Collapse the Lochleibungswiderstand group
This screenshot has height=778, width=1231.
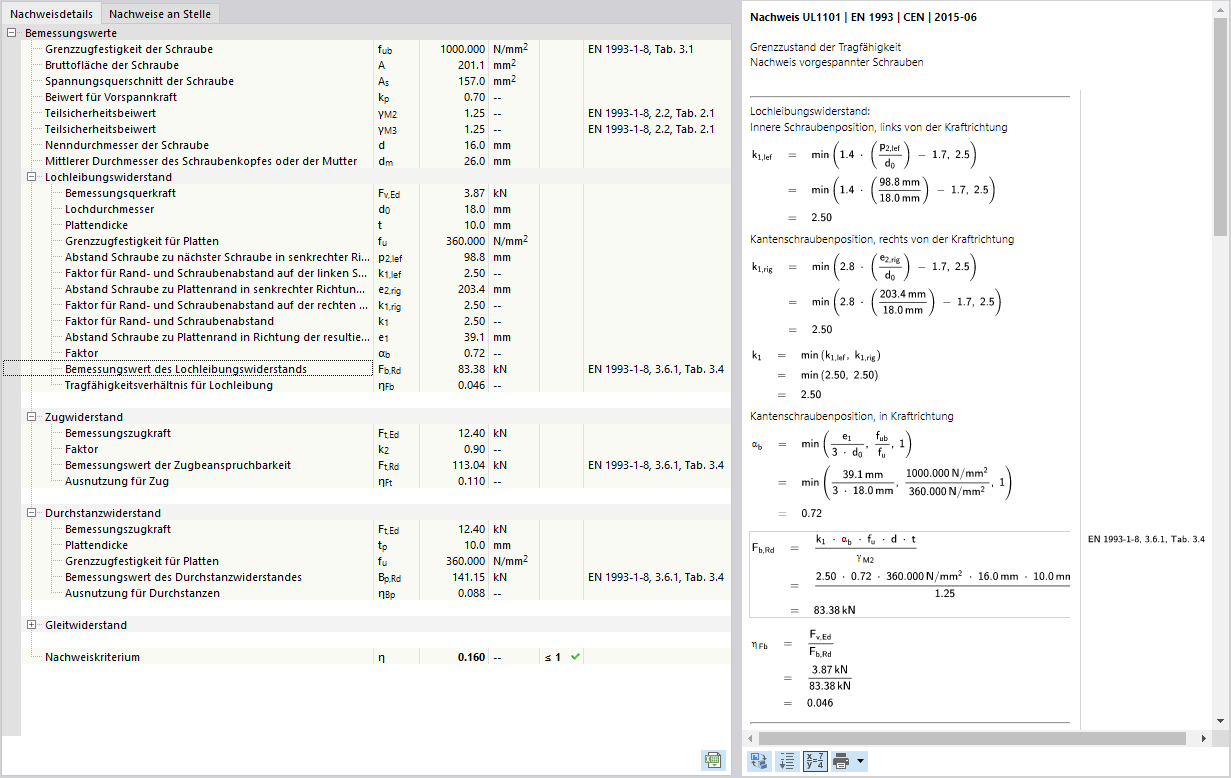(x=31, y=177)
